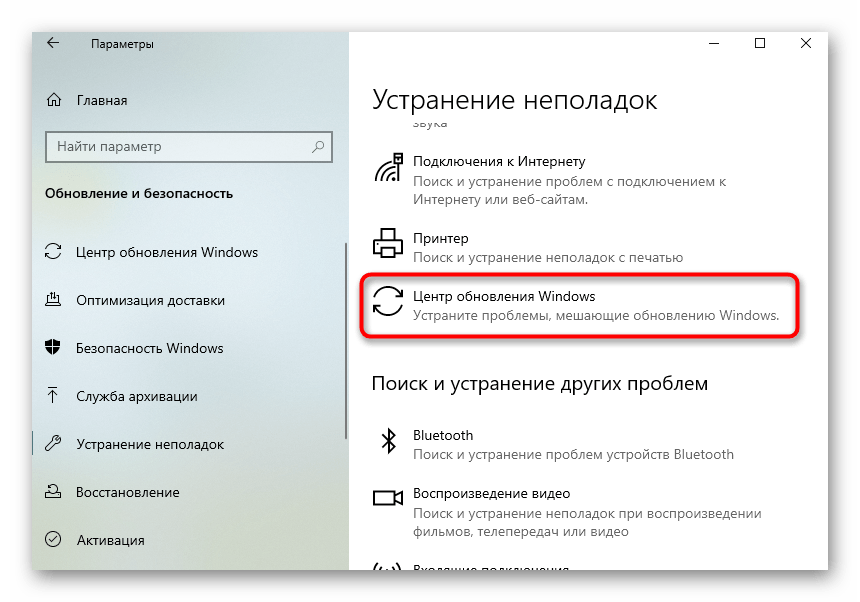This screenshot has height=602, width=860.
Task: Click the Recovery icon in the sidebar
Action: pyautogui.click(x=53, y=491)
